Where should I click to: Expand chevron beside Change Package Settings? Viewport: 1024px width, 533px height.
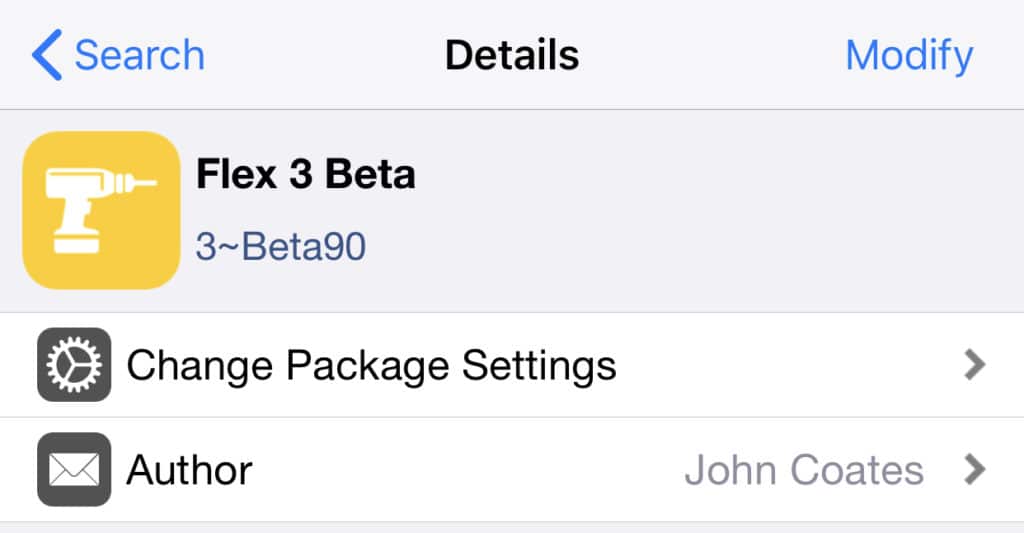point(974,364)
